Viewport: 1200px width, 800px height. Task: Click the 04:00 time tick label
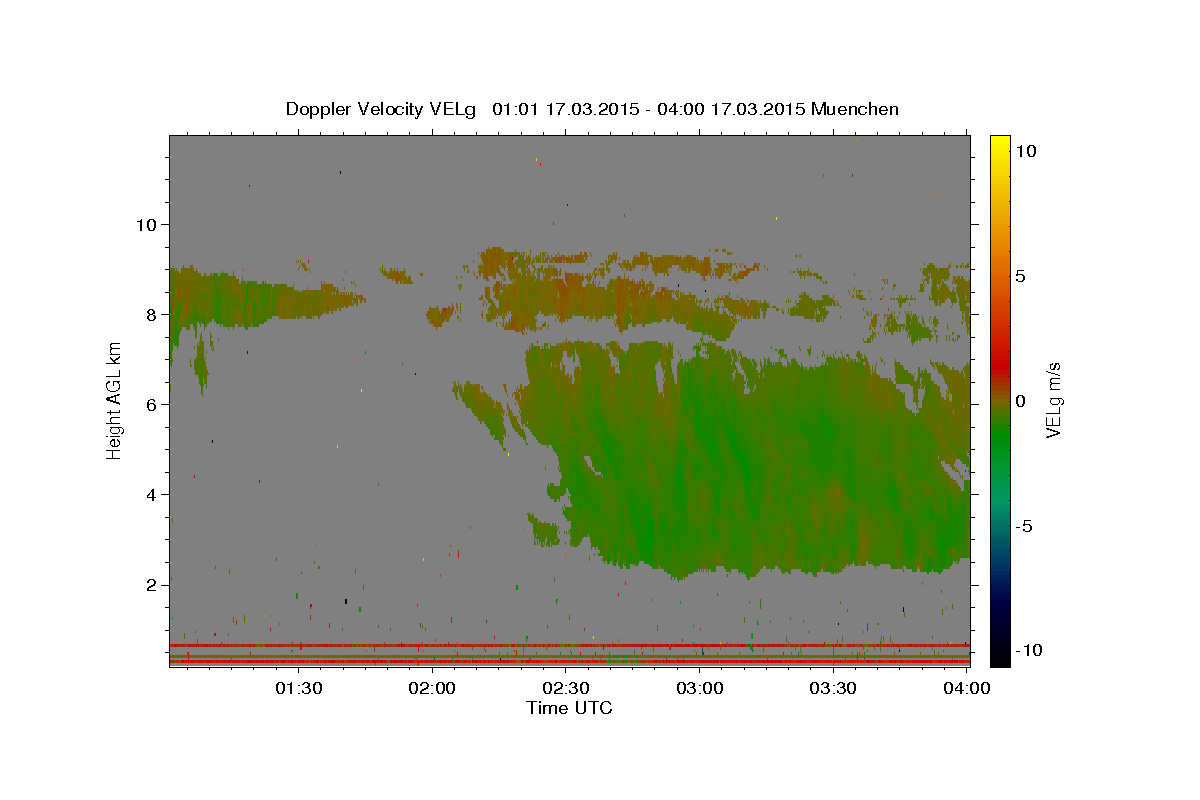(x=967, y=688)
